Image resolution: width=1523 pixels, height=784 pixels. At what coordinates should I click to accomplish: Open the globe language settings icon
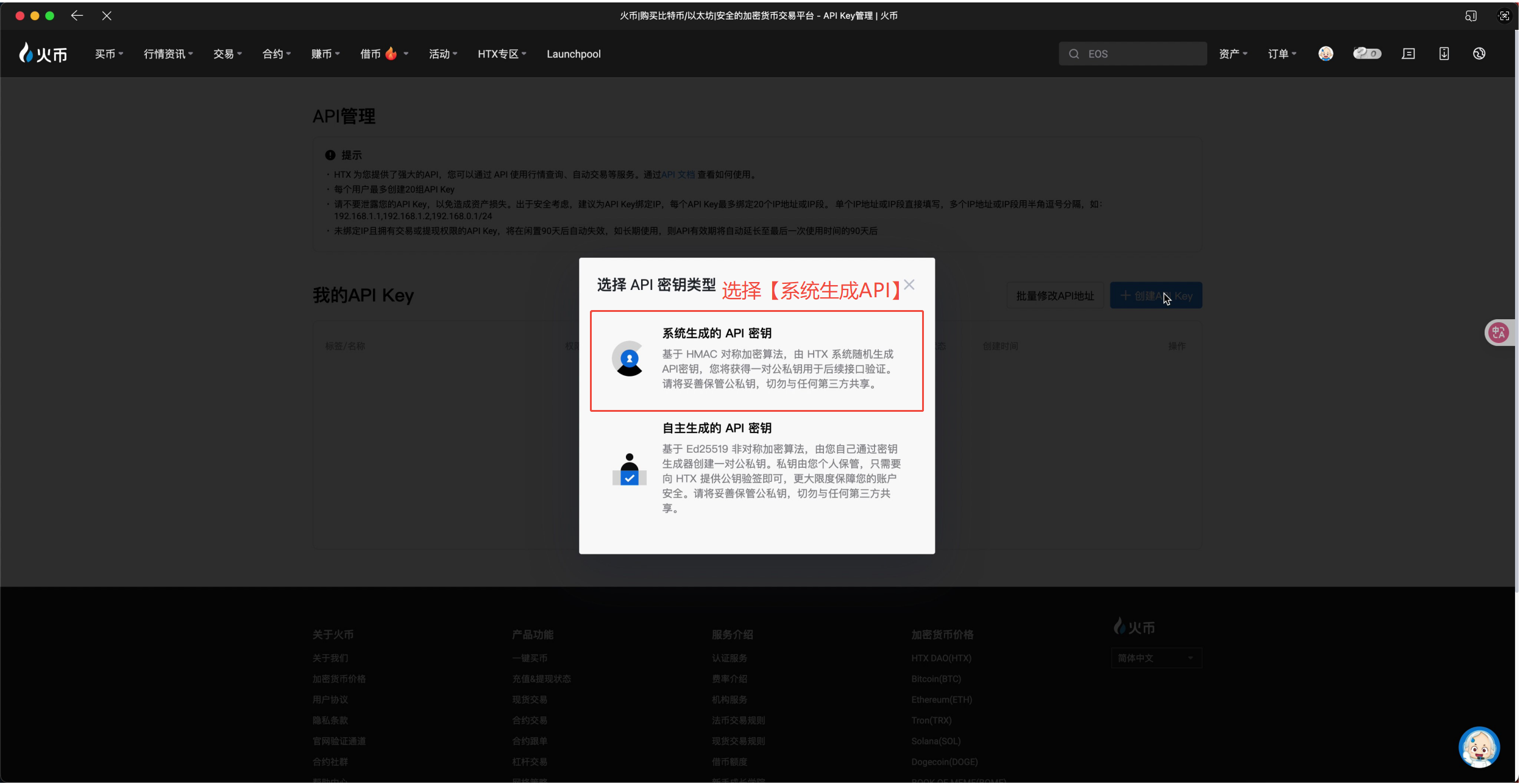tap(1479, 54)
